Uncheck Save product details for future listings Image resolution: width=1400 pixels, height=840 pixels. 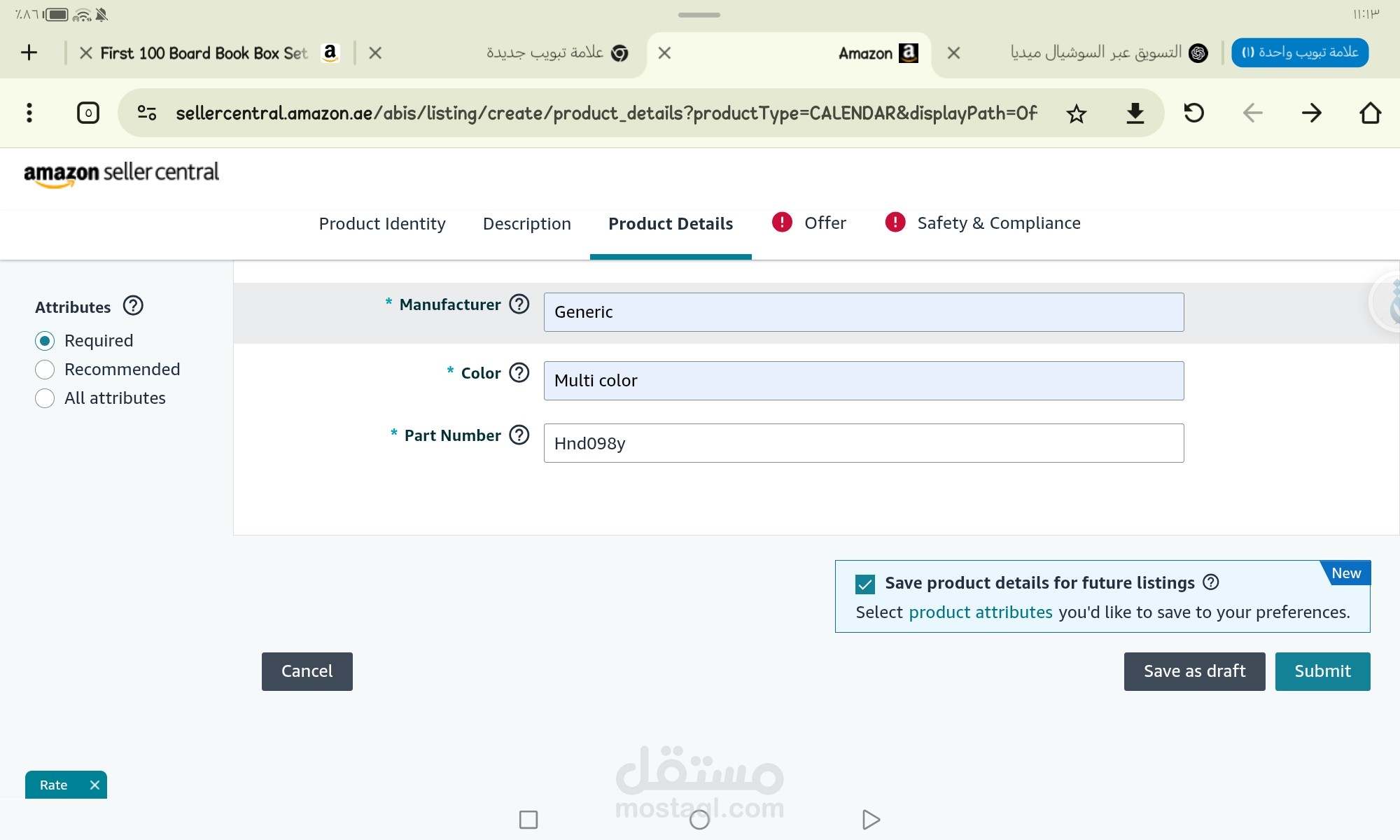tap(865, 584)
